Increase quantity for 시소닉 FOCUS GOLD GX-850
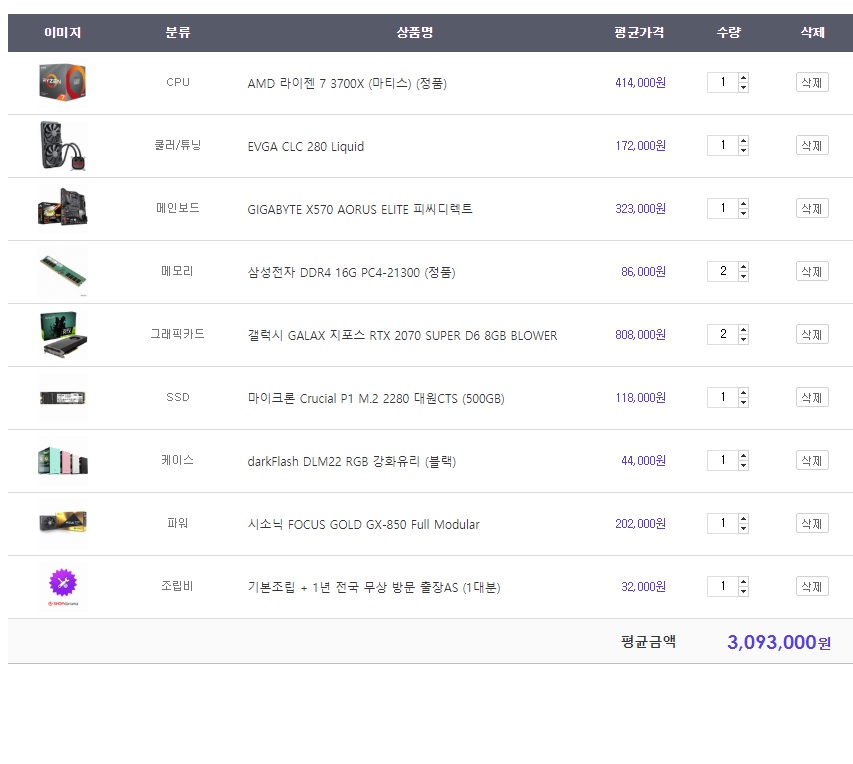853x764 pixels. coord(743,519)
